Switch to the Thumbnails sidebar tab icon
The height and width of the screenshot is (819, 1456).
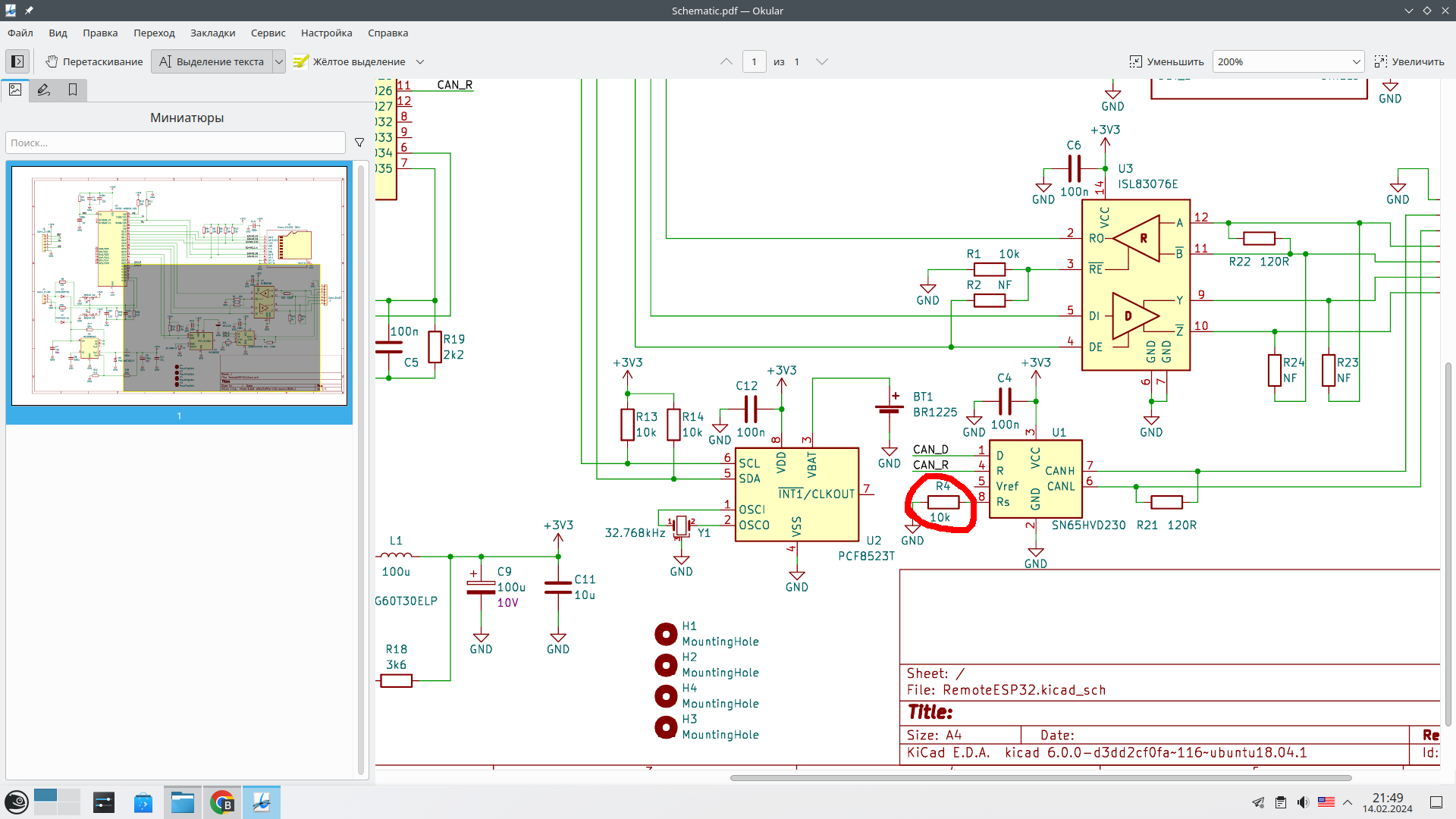click(15, 89)
